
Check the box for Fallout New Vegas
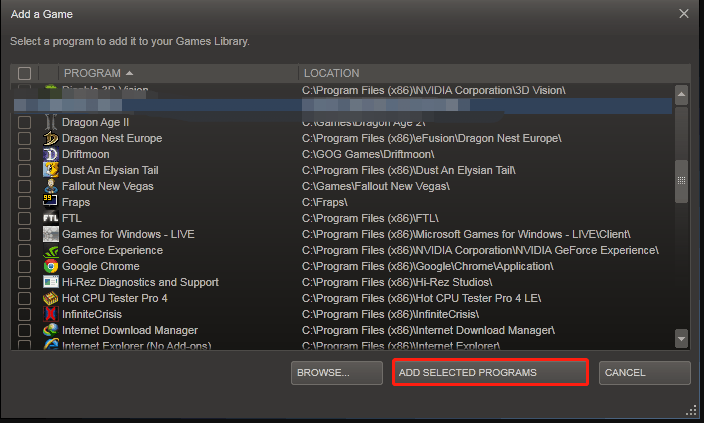tap(24, 186)
